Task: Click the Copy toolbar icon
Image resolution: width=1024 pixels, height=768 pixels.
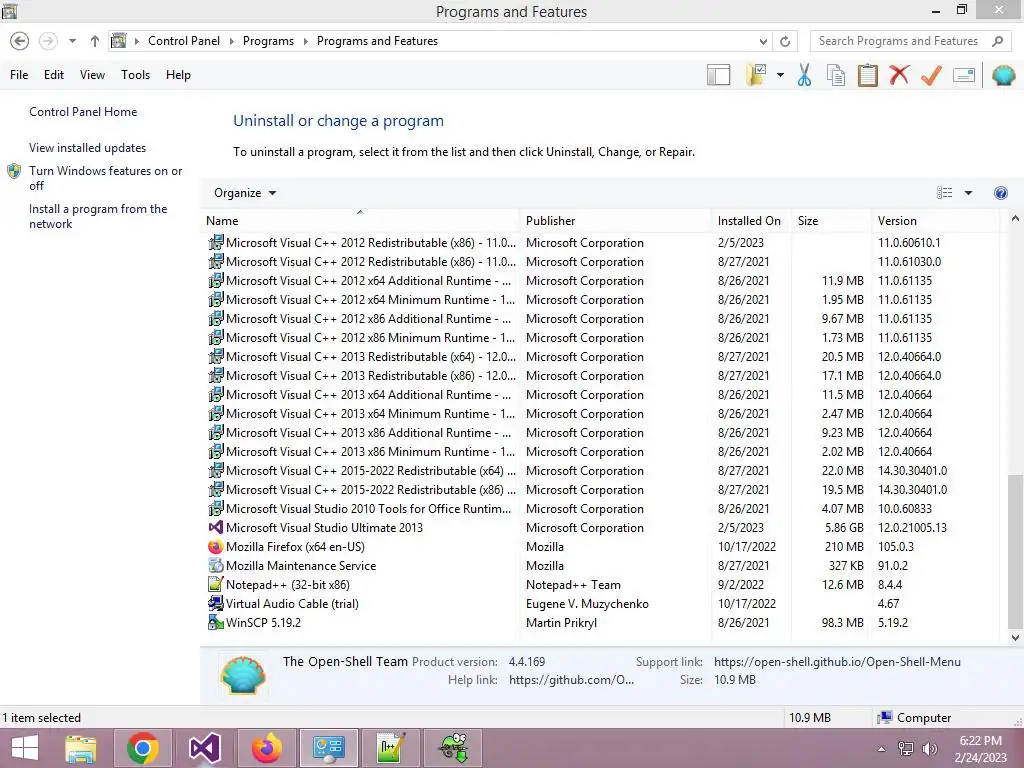Action: pyautogui.click(x=835, y=75)
